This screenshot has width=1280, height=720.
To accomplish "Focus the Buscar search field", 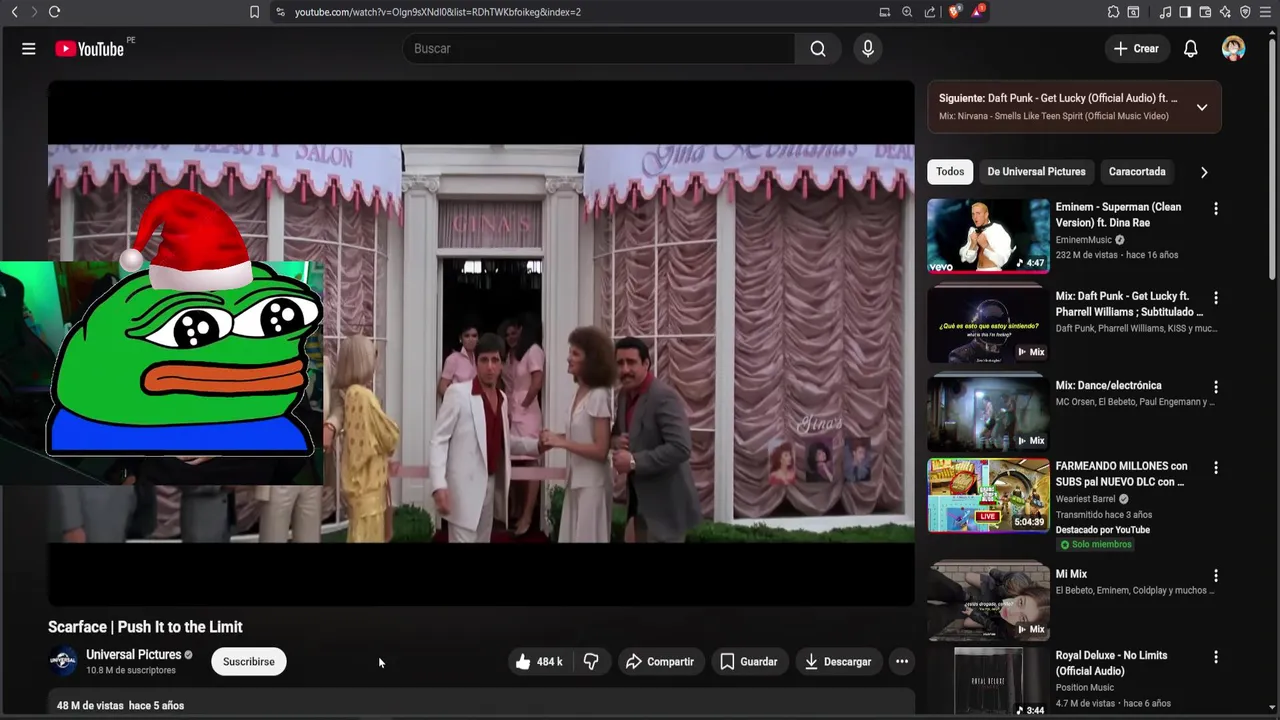I will 598,49.
